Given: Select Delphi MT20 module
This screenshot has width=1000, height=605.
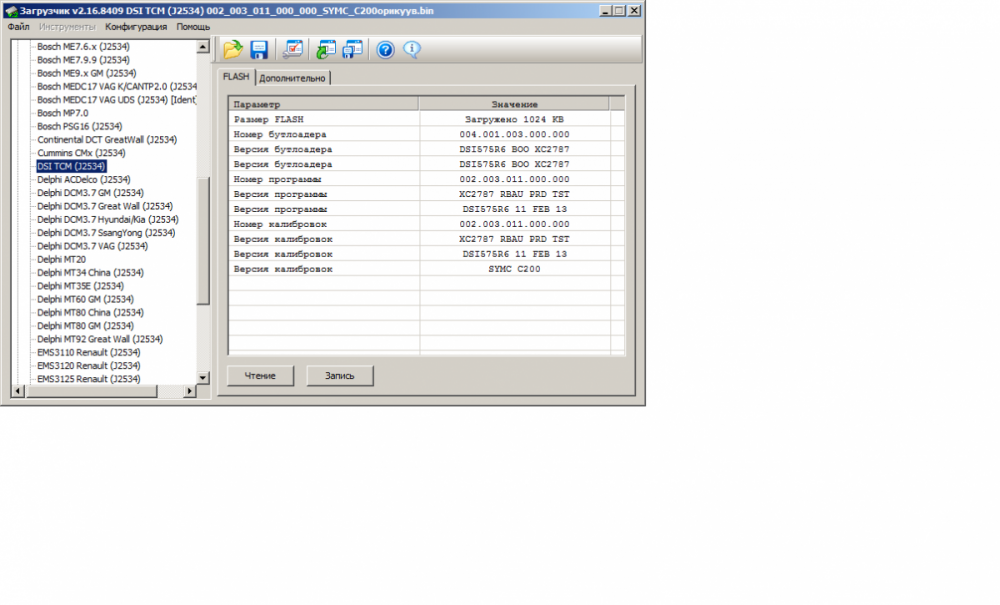Looking at the screenshot, I should pyautogui.click(x=61, y=259).
